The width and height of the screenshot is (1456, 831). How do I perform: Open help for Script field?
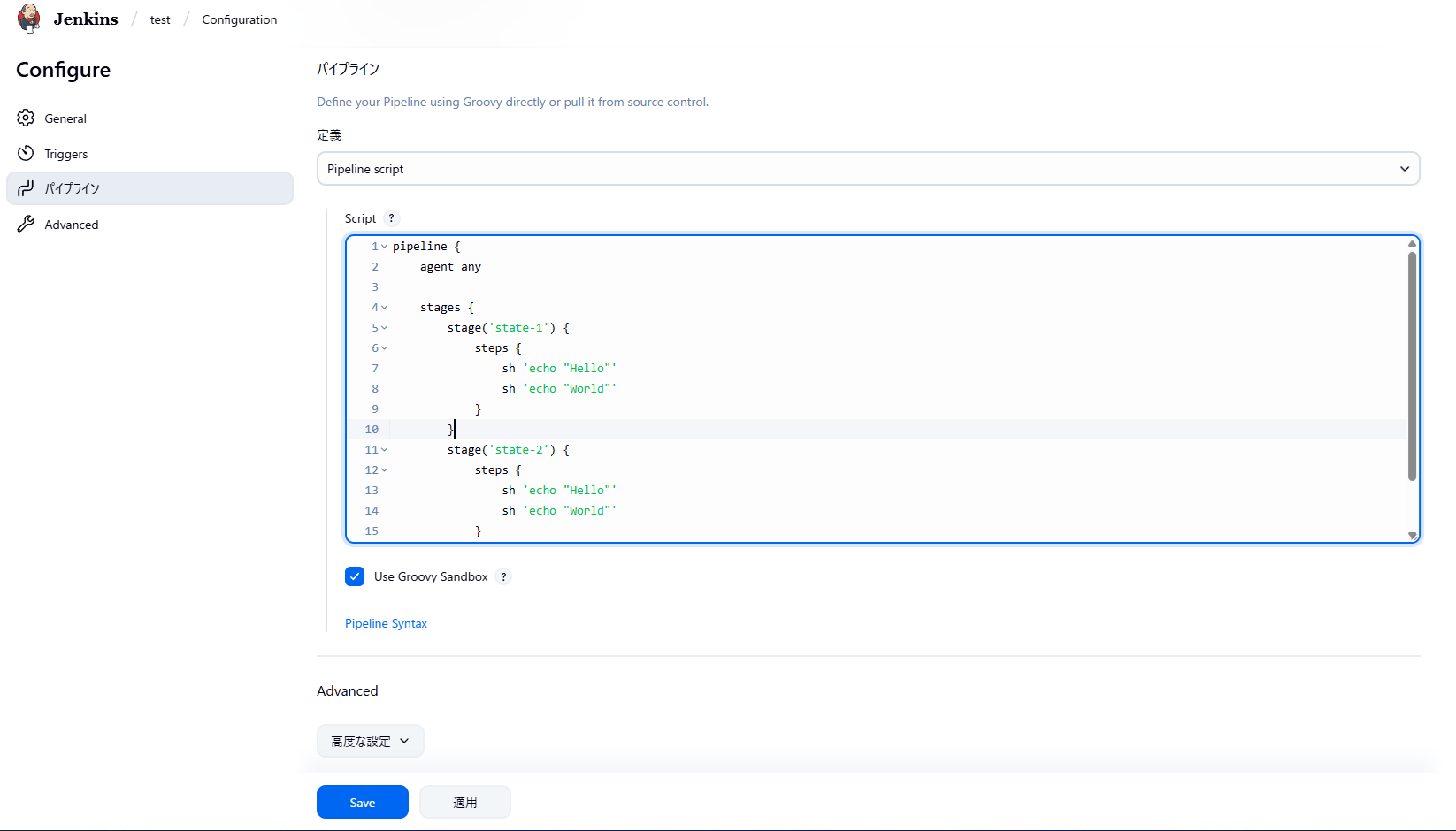(x=391, y=218)
